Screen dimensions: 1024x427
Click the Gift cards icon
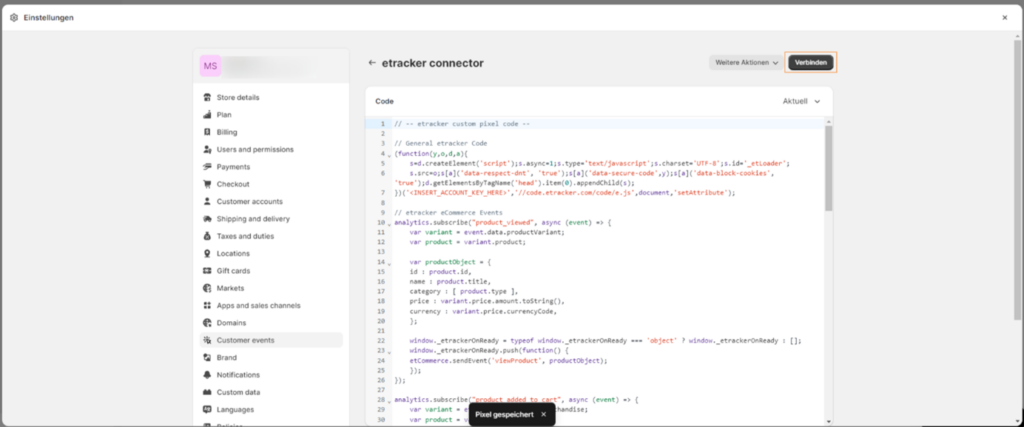(x=207, y=270)
